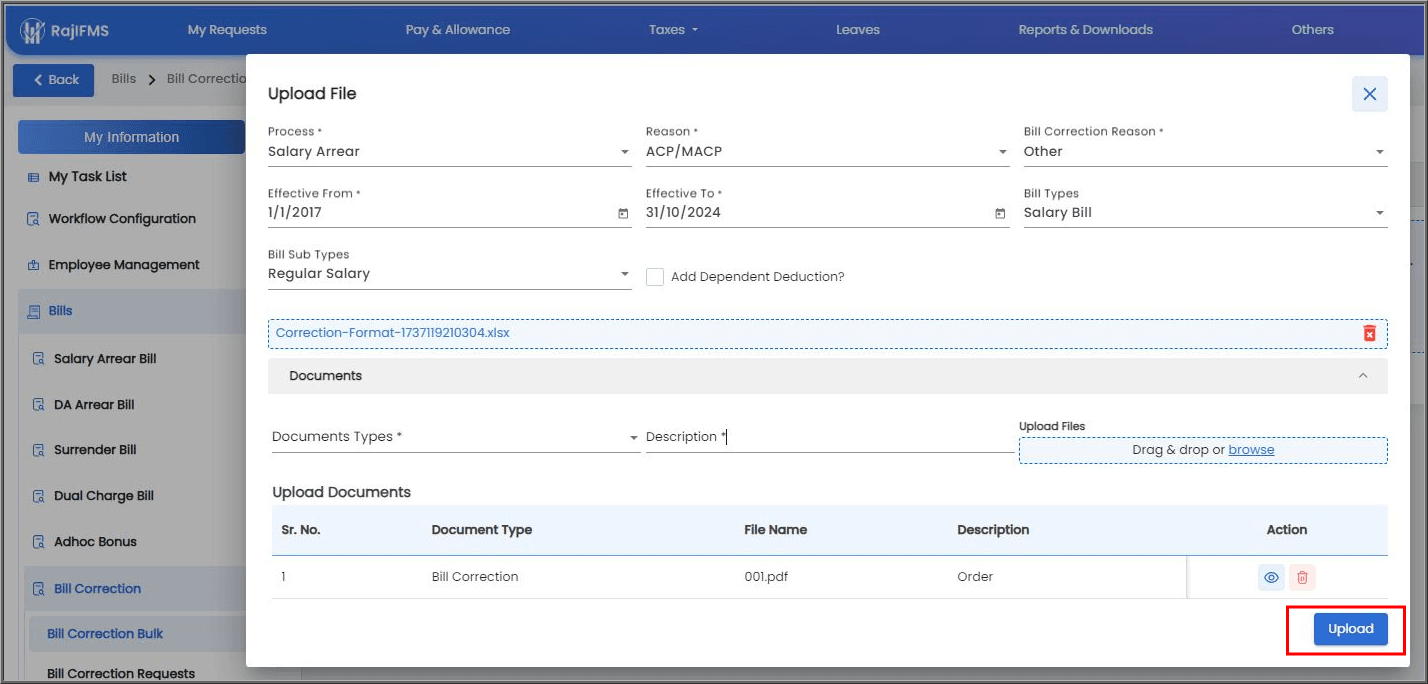The height and width of the screenshot is (684, 1428).
Task: Open Bill Correction Reason dropdown
Action: click(1205, 152)
